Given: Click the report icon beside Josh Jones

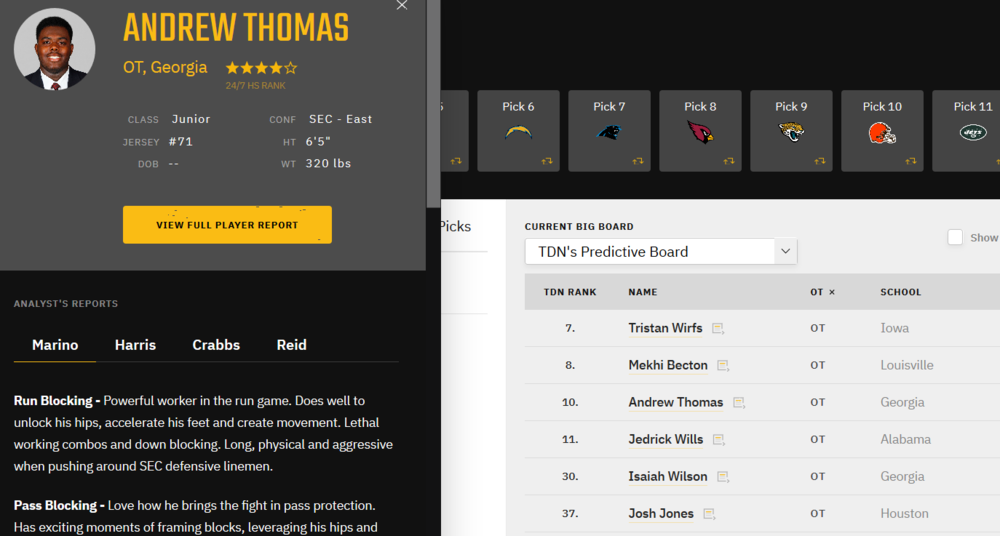Looking at the screenshot, I should click(709, 514).
